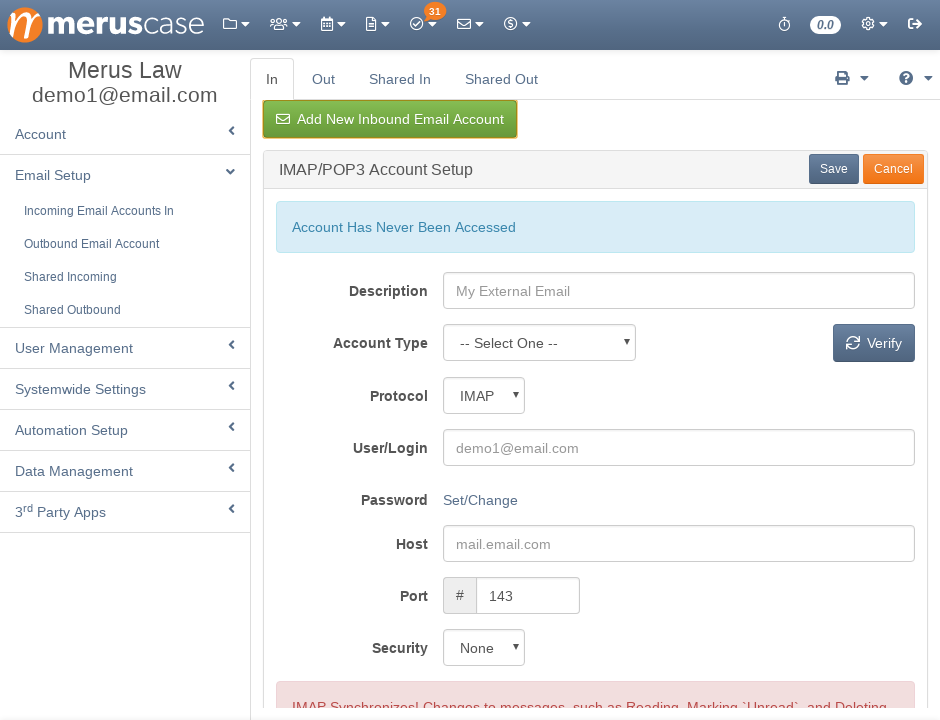Open Outbound Email Account

pos(92,244)
